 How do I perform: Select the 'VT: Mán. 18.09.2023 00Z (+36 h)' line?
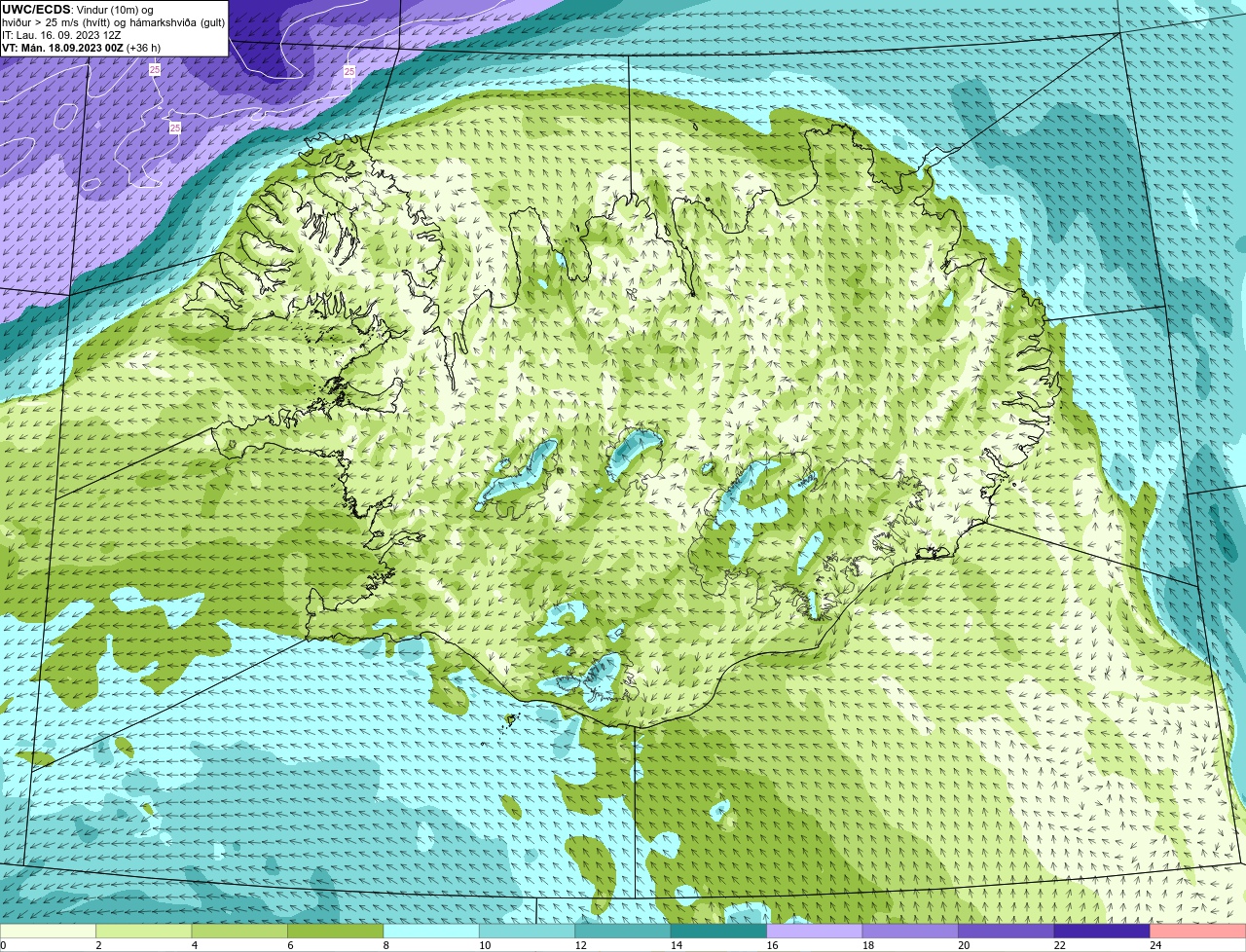click(81, 48)
